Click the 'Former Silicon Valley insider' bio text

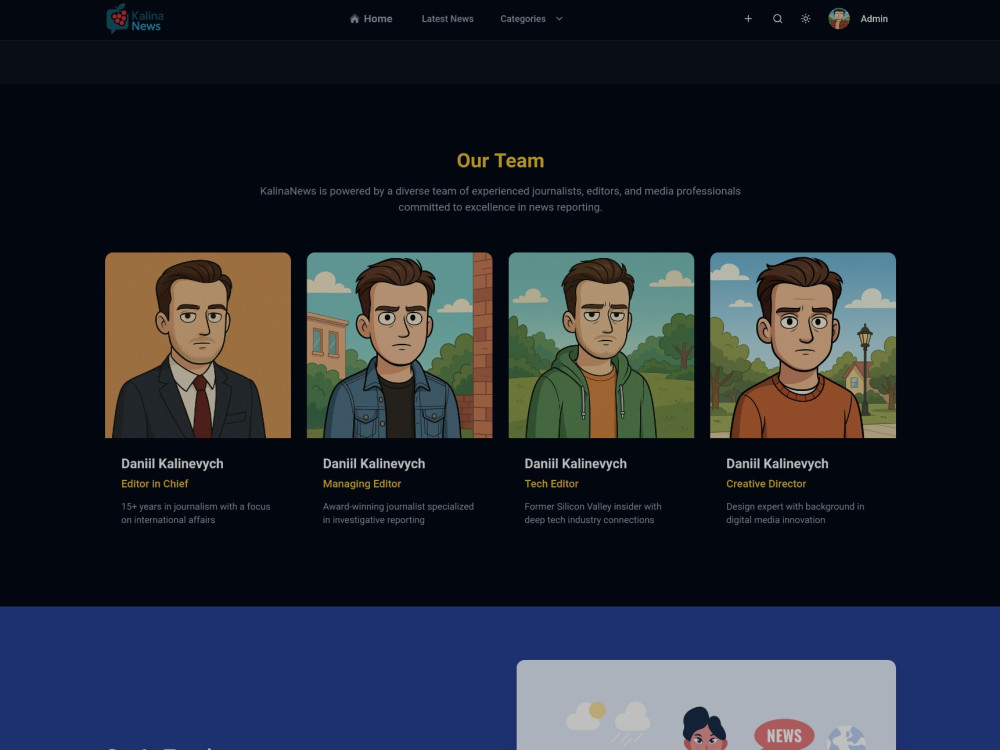pos(592,513)
